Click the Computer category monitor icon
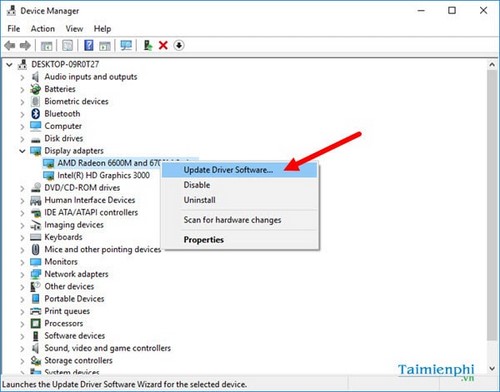The width and height of the screenshot is (500, 392). pos(35,126)
